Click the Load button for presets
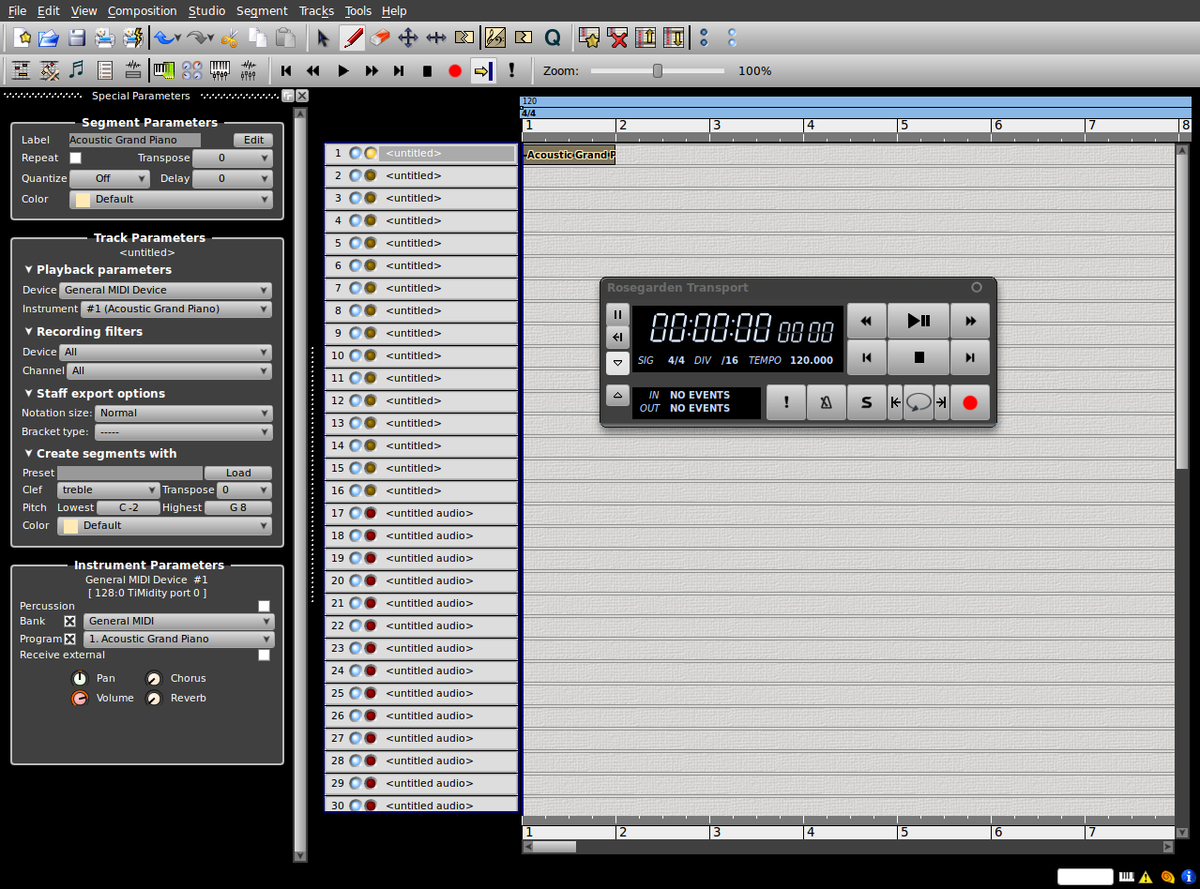 [x=238, y=472]
